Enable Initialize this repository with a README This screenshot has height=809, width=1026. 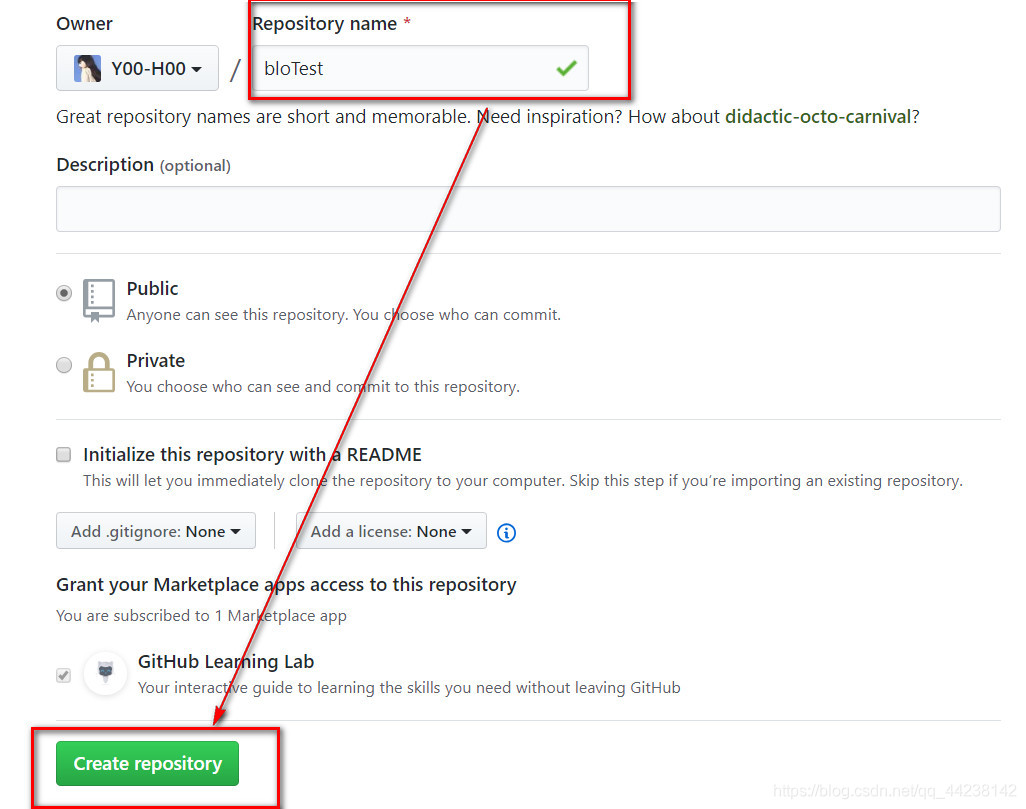[63, 454]
